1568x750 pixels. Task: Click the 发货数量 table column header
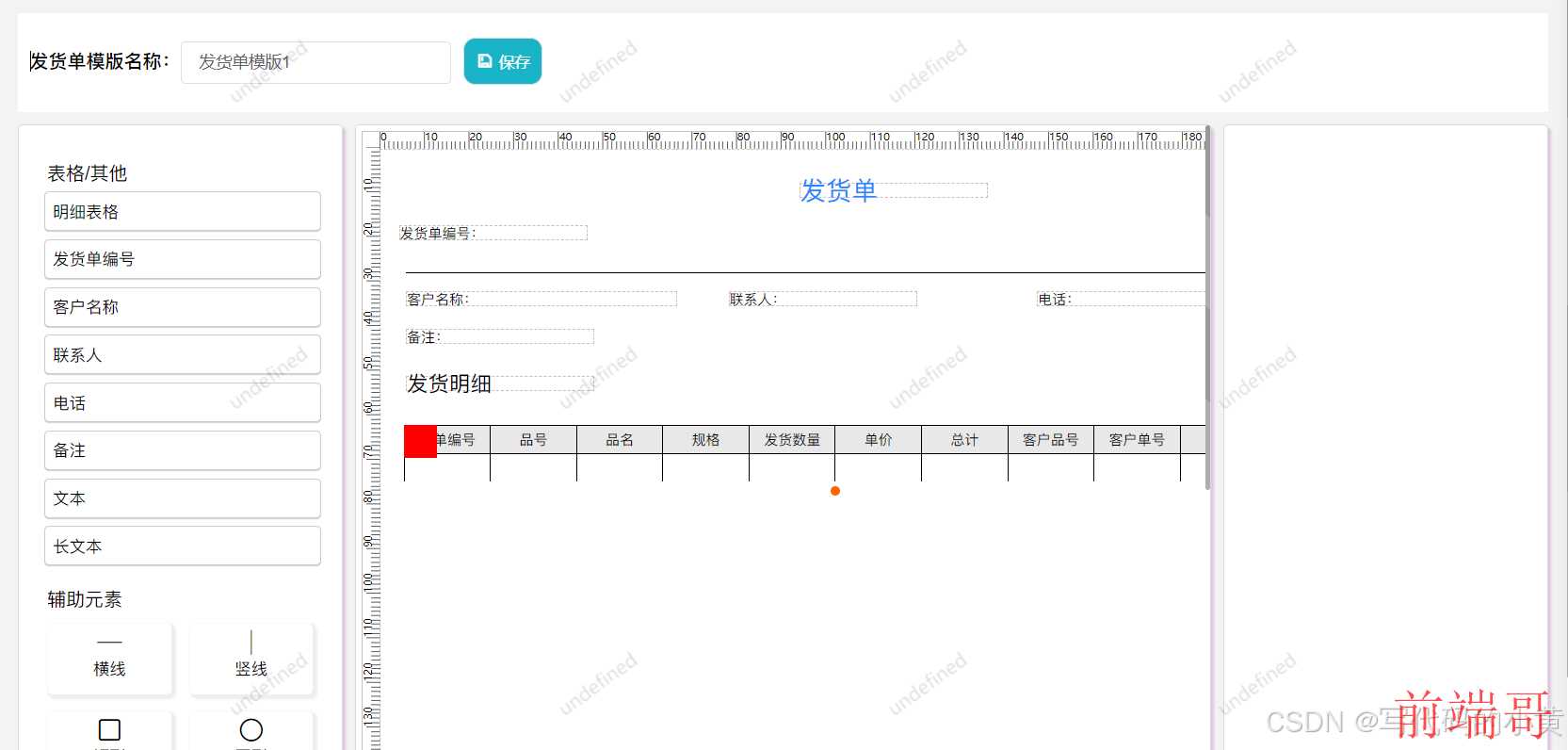(x=792, y=440)
